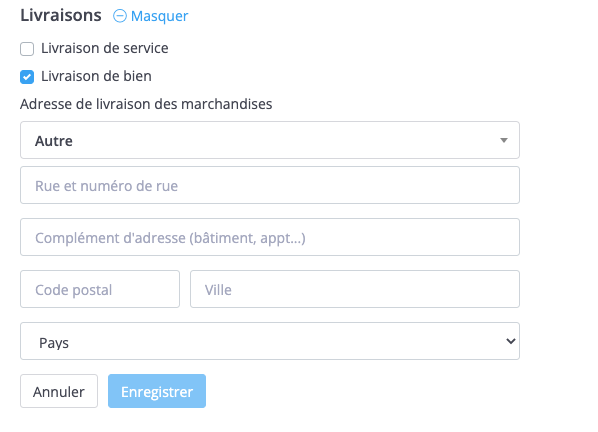598x432 pixels.
Task: Click the Livraisons section heading
Action: pyautogui.click(x=61, y=15)
